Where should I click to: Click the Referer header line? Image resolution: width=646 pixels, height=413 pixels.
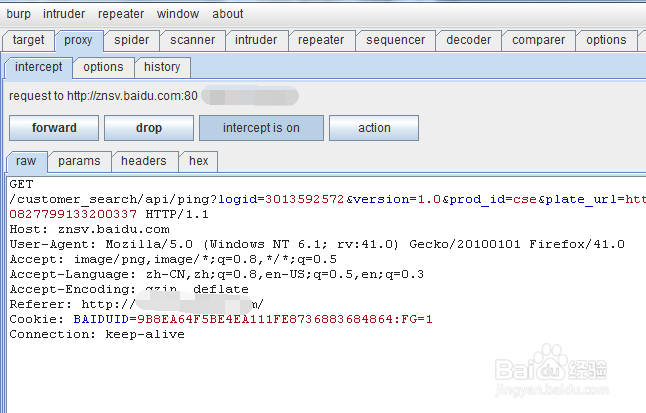point(136,304)
